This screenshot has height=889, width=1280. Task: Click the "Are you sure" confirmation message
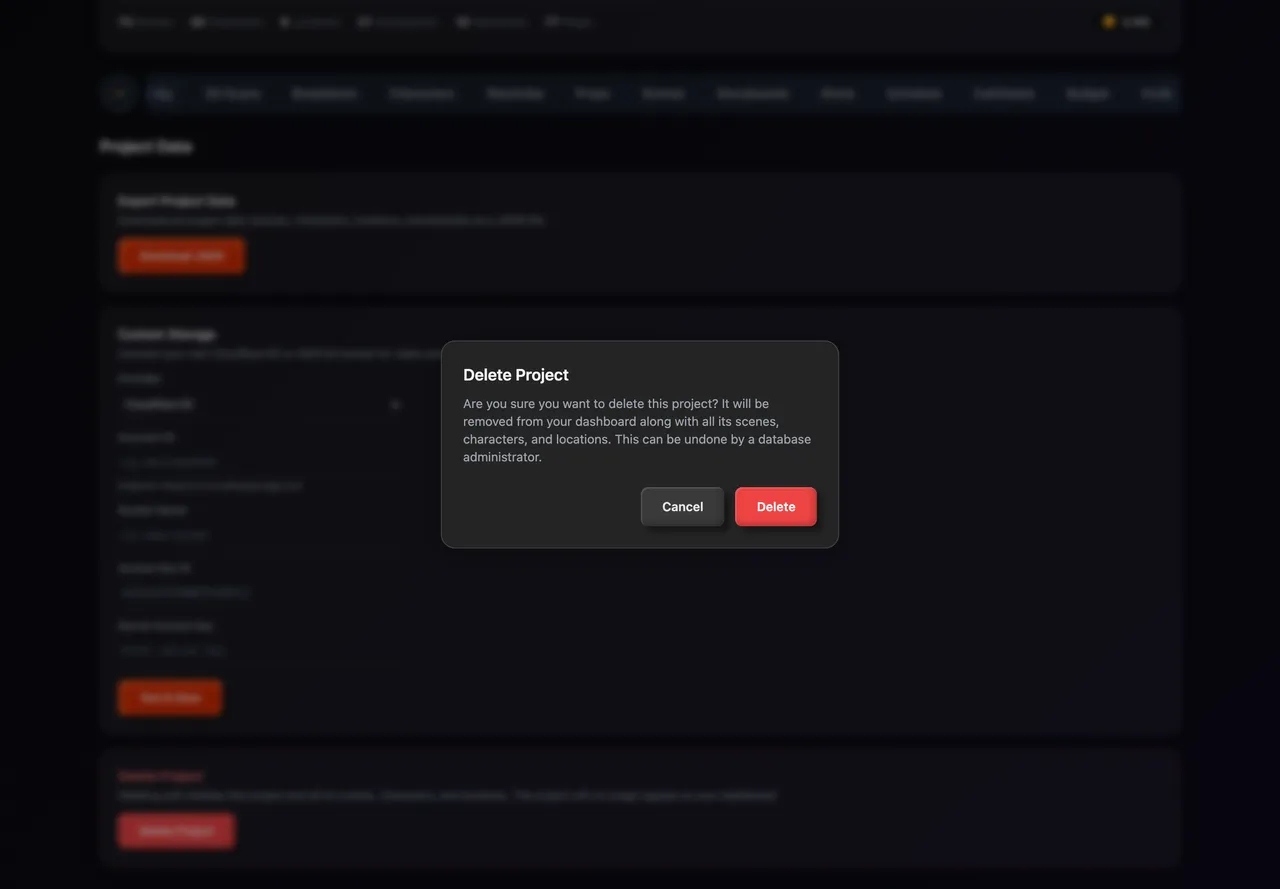point(637,430)
